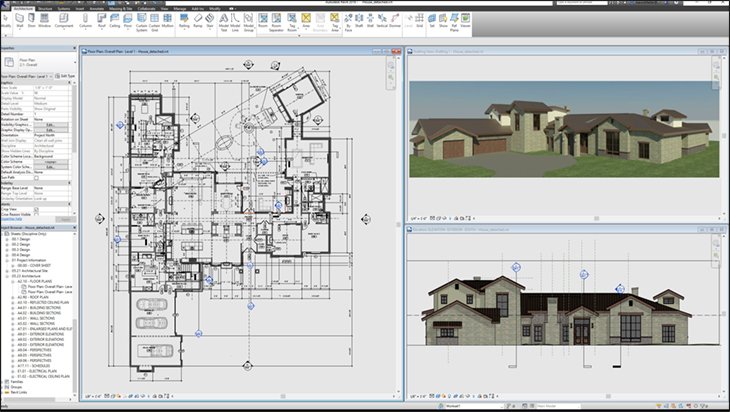Click Edit Type in Properties panel

click(66, 75)
